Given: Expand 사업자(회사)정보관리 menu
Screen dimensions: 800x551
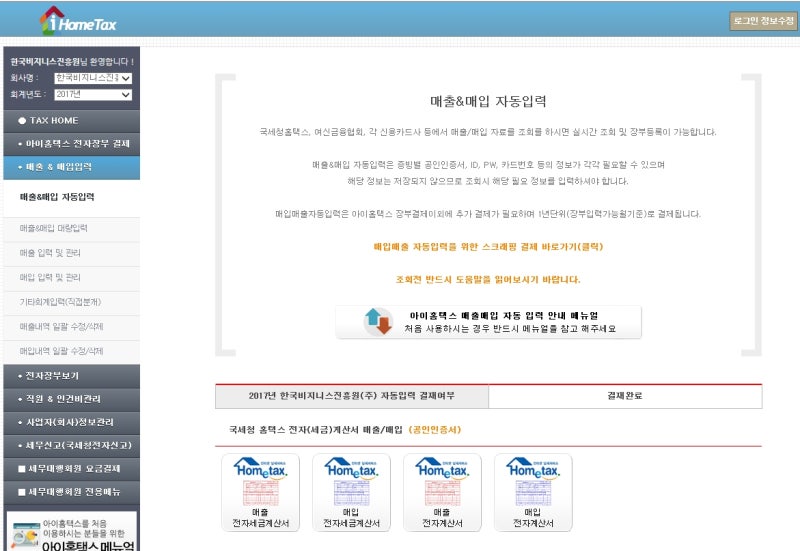Looking at the screenshot, I should [x=71, y=422].
